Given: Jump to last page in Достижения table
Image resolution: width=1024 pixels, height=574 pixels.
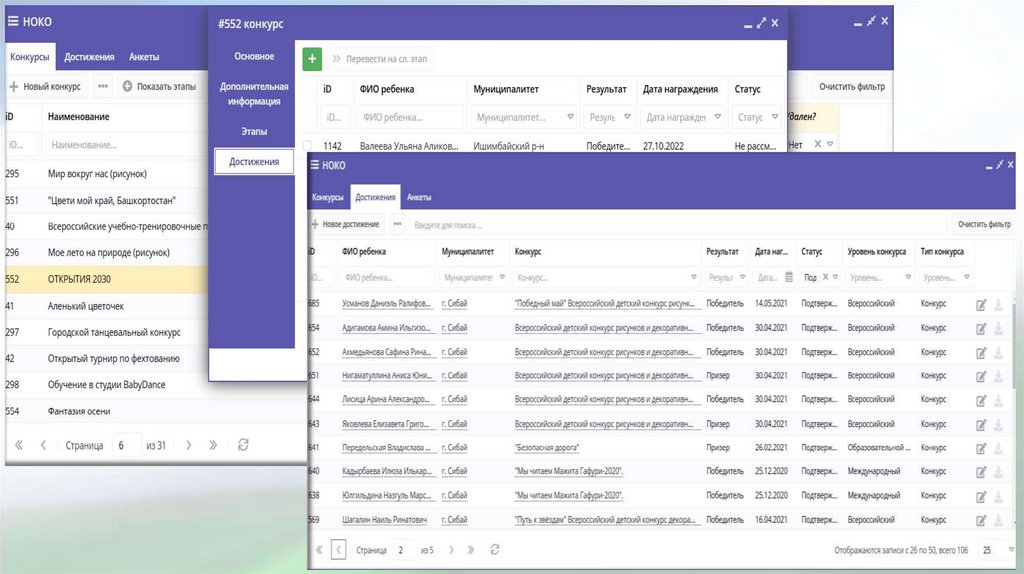Looking at the screenshot, I should tap(471, 550).
